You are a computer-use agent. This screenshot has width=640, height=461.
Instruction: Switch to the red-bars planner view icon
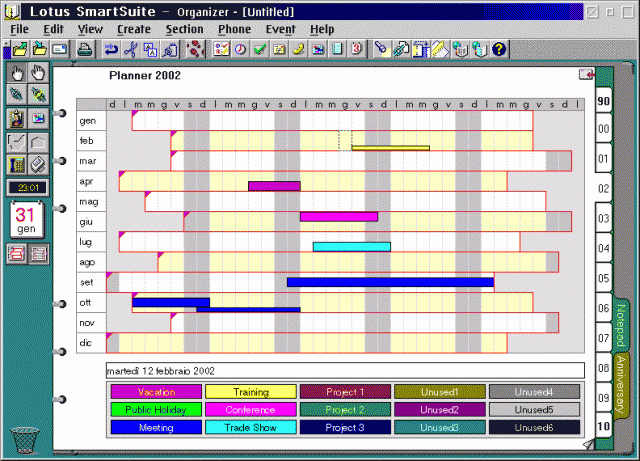(17, 254)
